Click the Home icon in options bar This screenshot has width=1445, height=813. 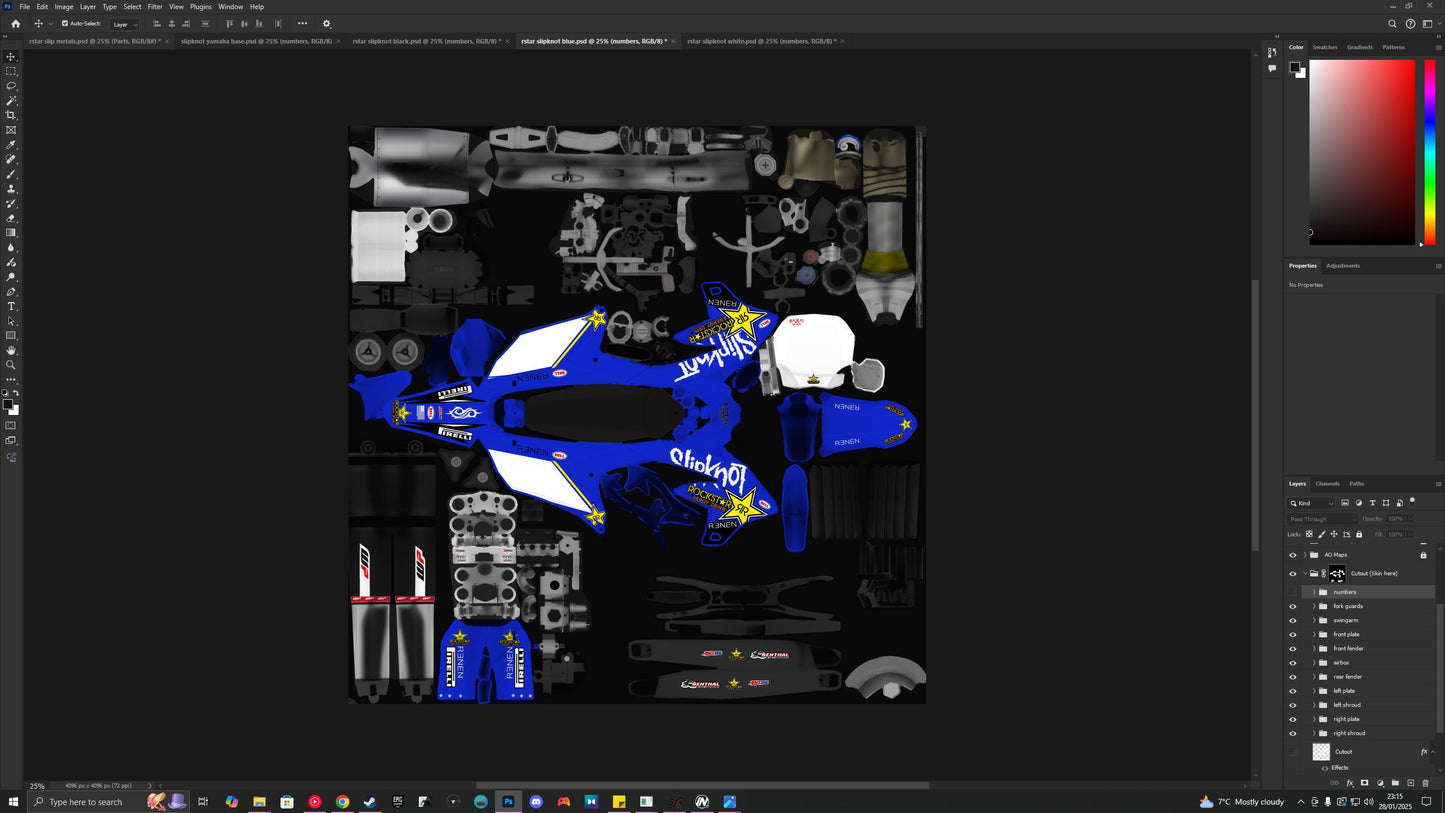click(15, 24)
